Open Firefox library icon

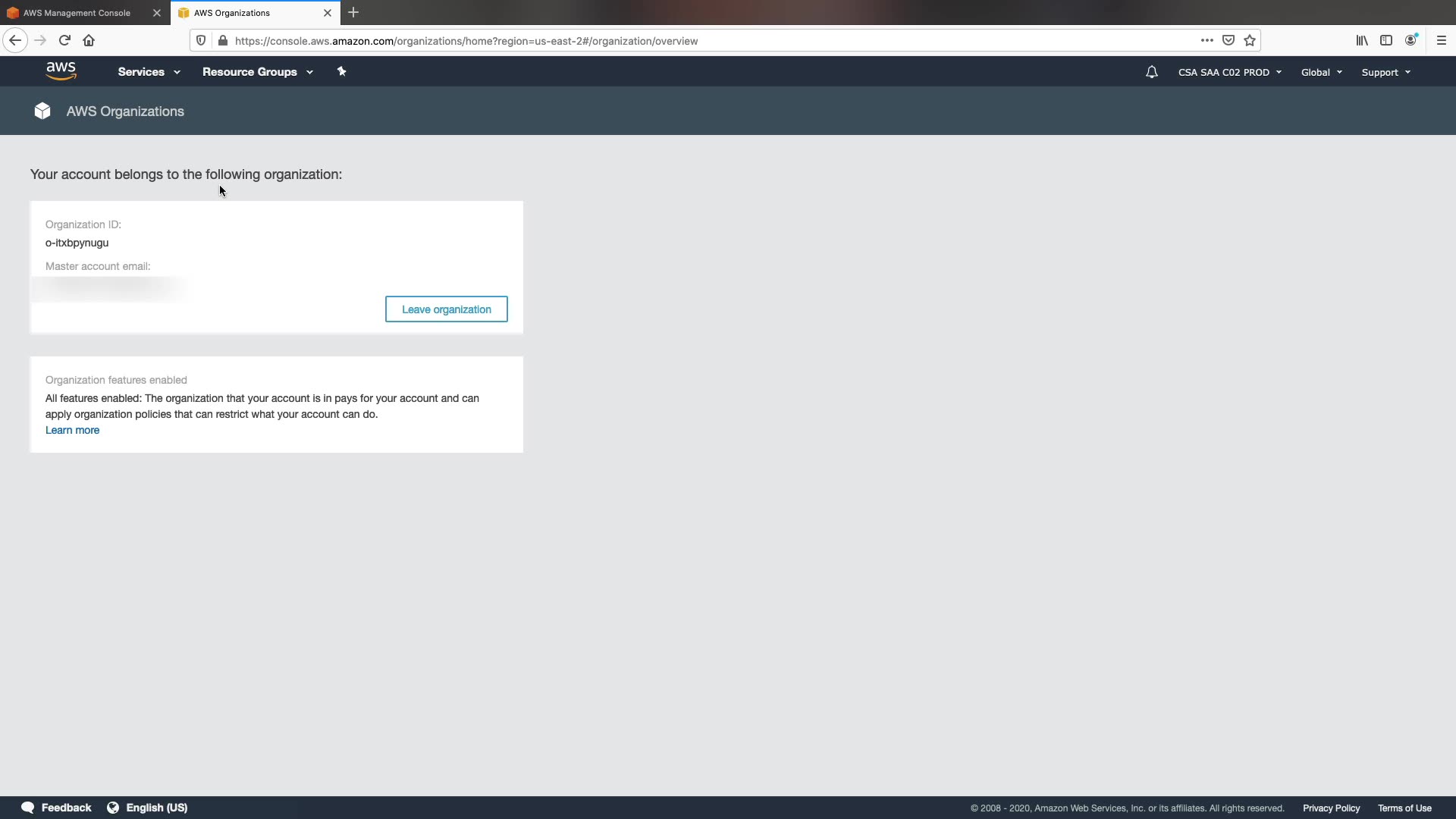click(1362, 41)
